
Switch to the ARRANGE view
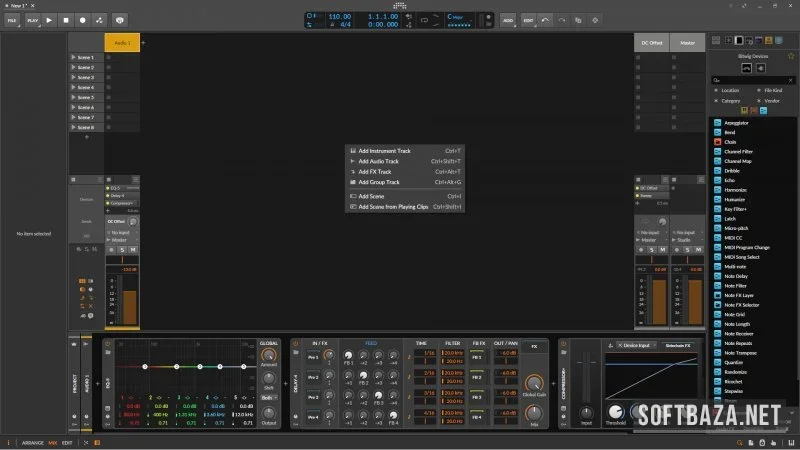pos(32,442)
